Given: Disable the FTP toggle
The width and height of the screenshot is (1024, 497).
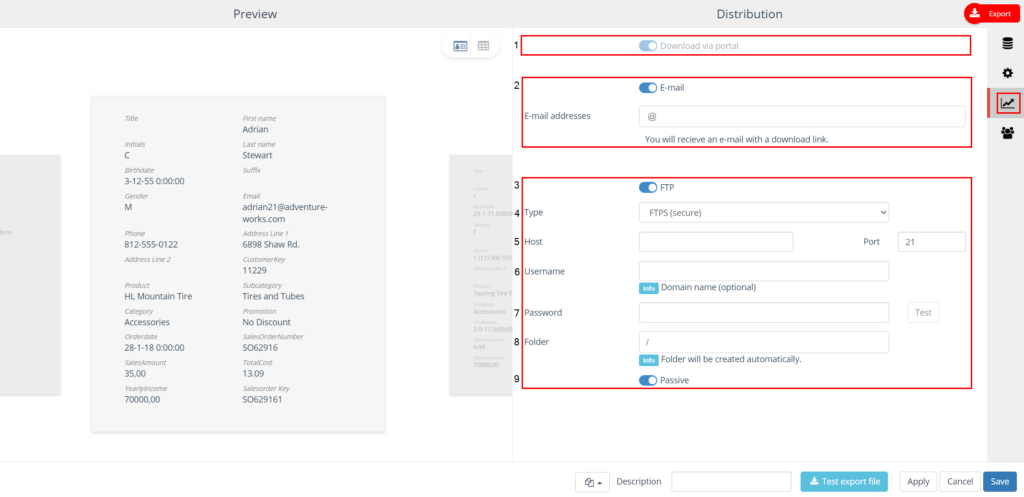Looking at the screenshot, I should [648, 187].
